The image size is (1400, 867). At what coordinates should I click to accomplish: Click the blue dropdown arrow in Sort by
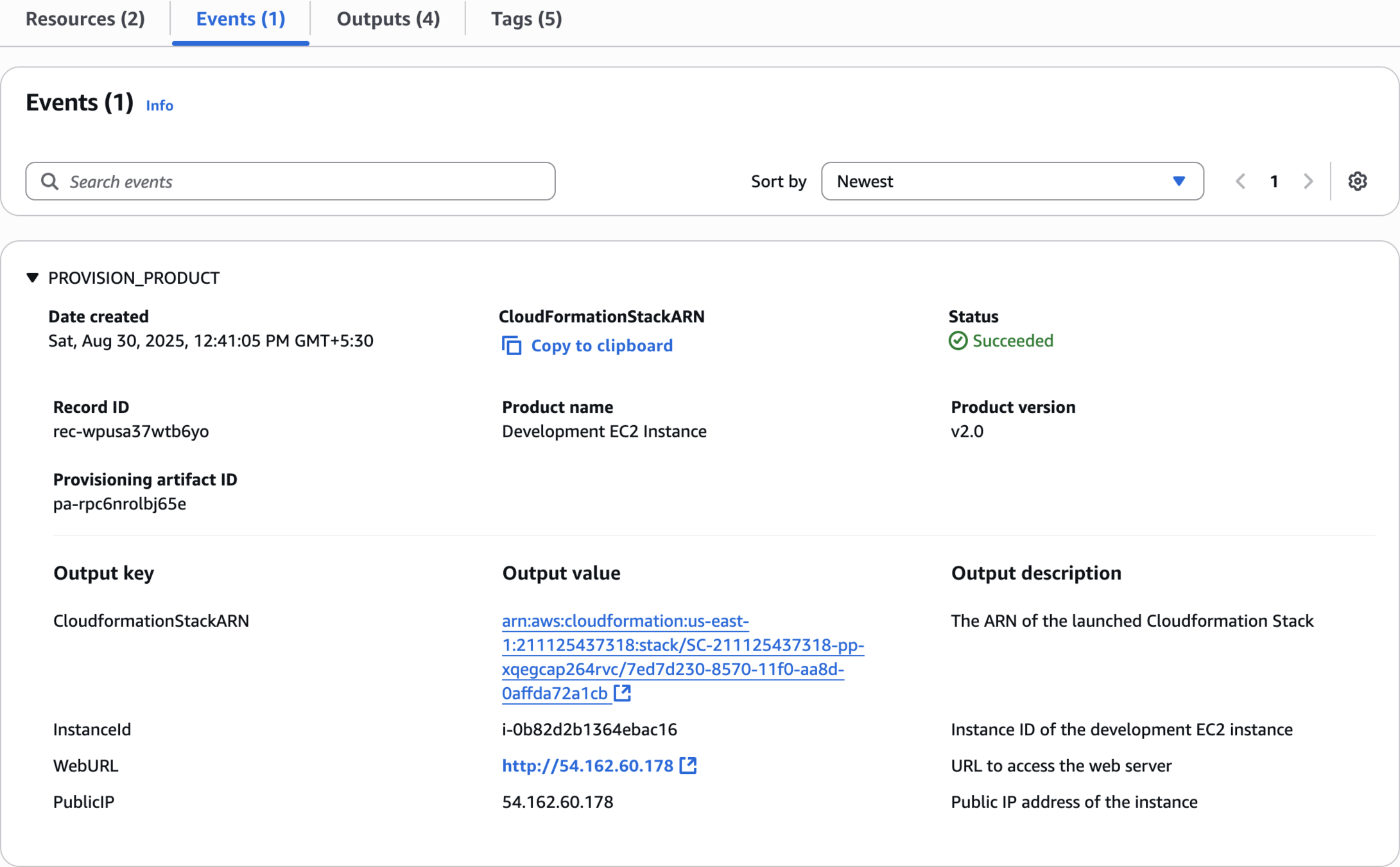click(x=1179, y=181)
